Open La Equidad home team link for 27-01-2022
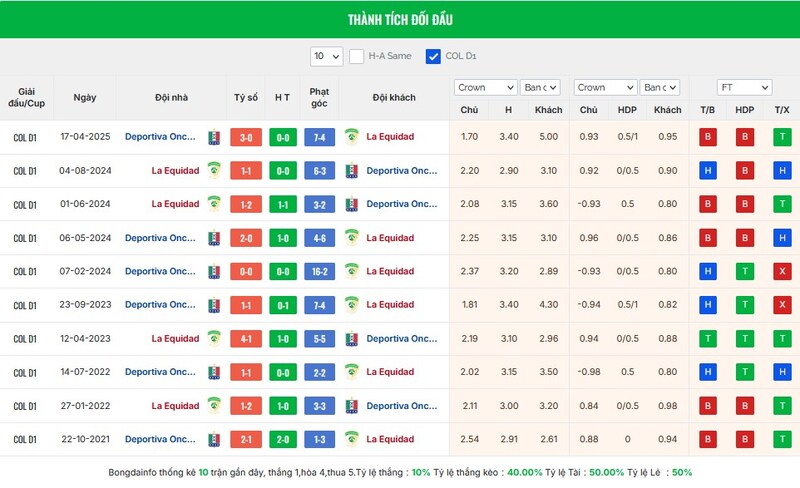The height and width of the screenshot is (488, 800). [x=175, y=406]
